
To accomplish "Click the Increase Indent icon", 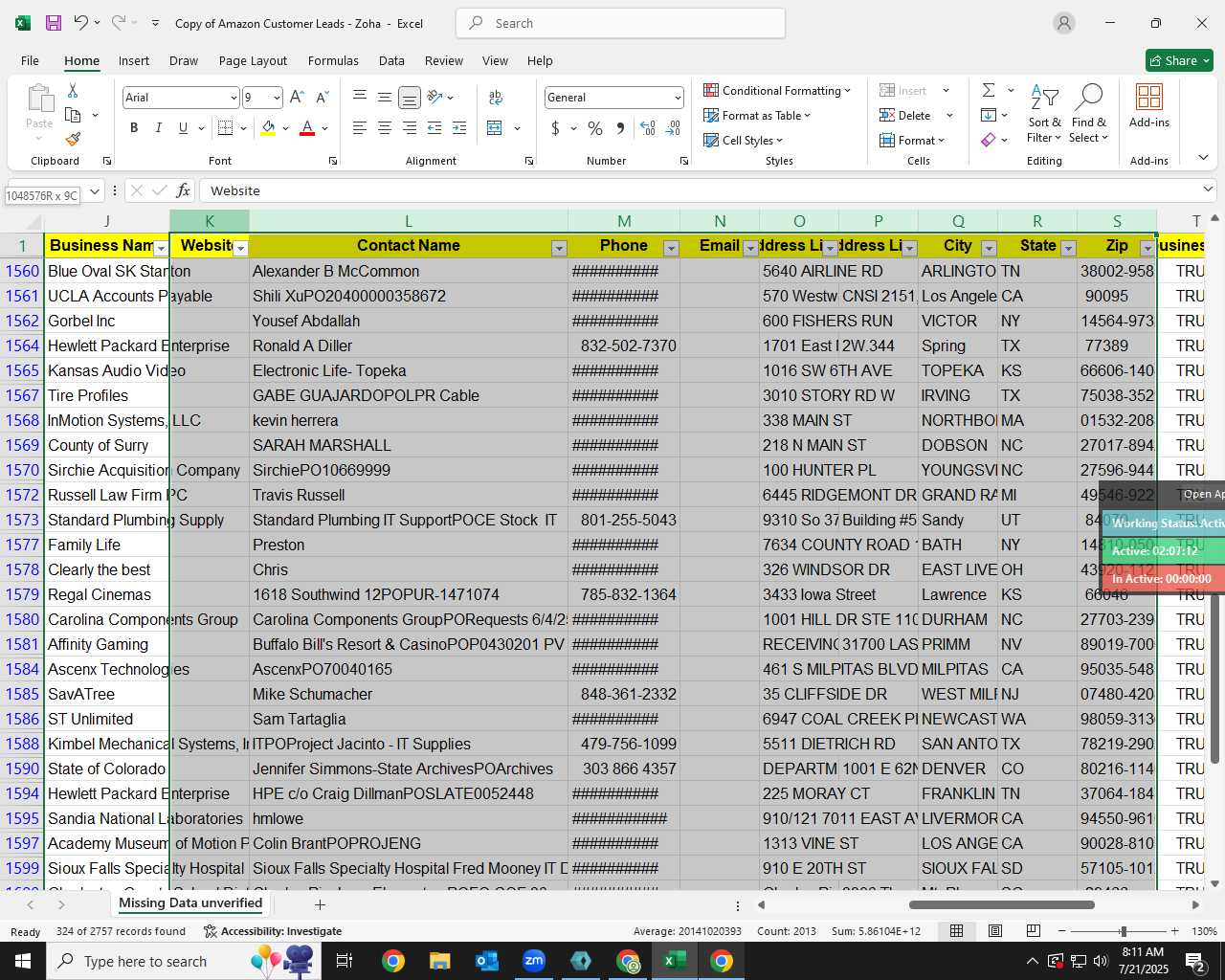I will (459, 128).
